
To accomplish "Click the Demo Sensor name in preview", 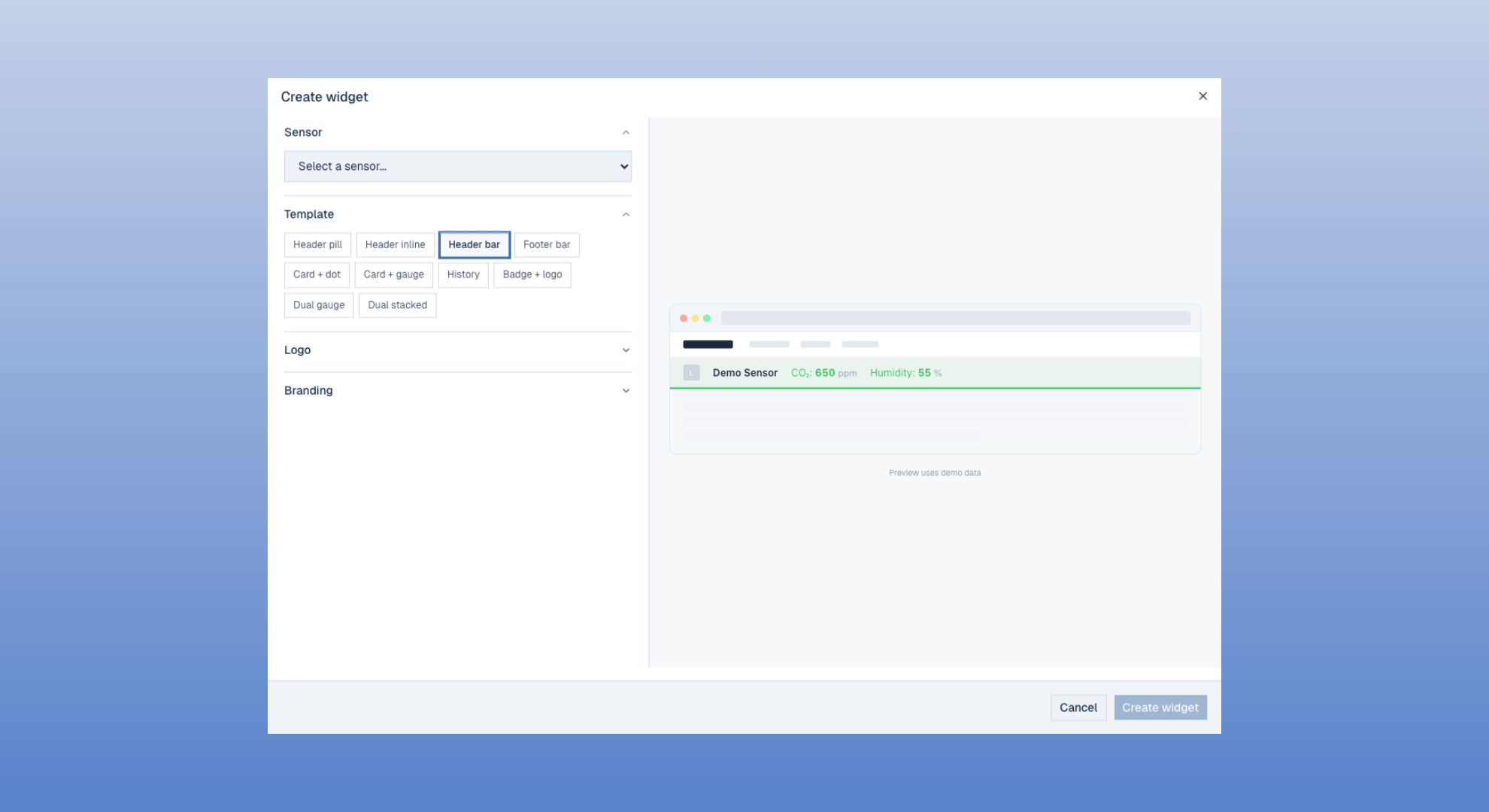I will (x=744, y=373).
